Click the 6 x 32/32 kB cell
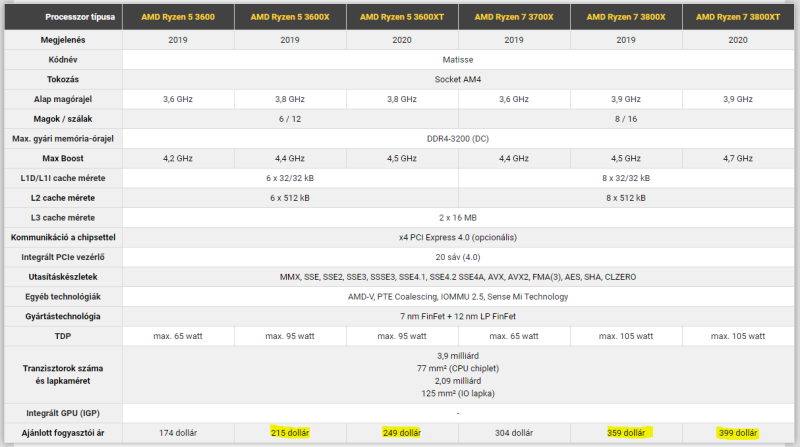 click(290, 178)
